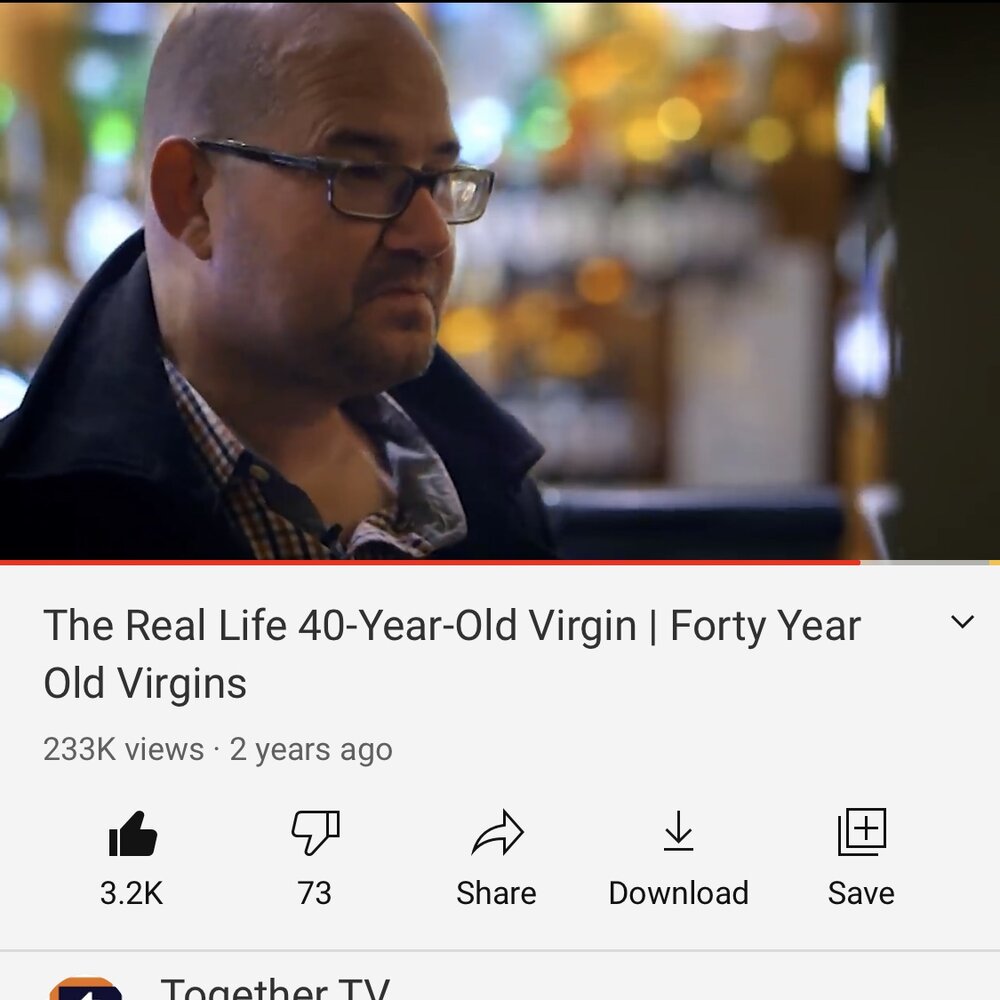Viewport: 1000px width, 1000px height.
Task: Tap the video title text to expand details
Action: point(452,654)
